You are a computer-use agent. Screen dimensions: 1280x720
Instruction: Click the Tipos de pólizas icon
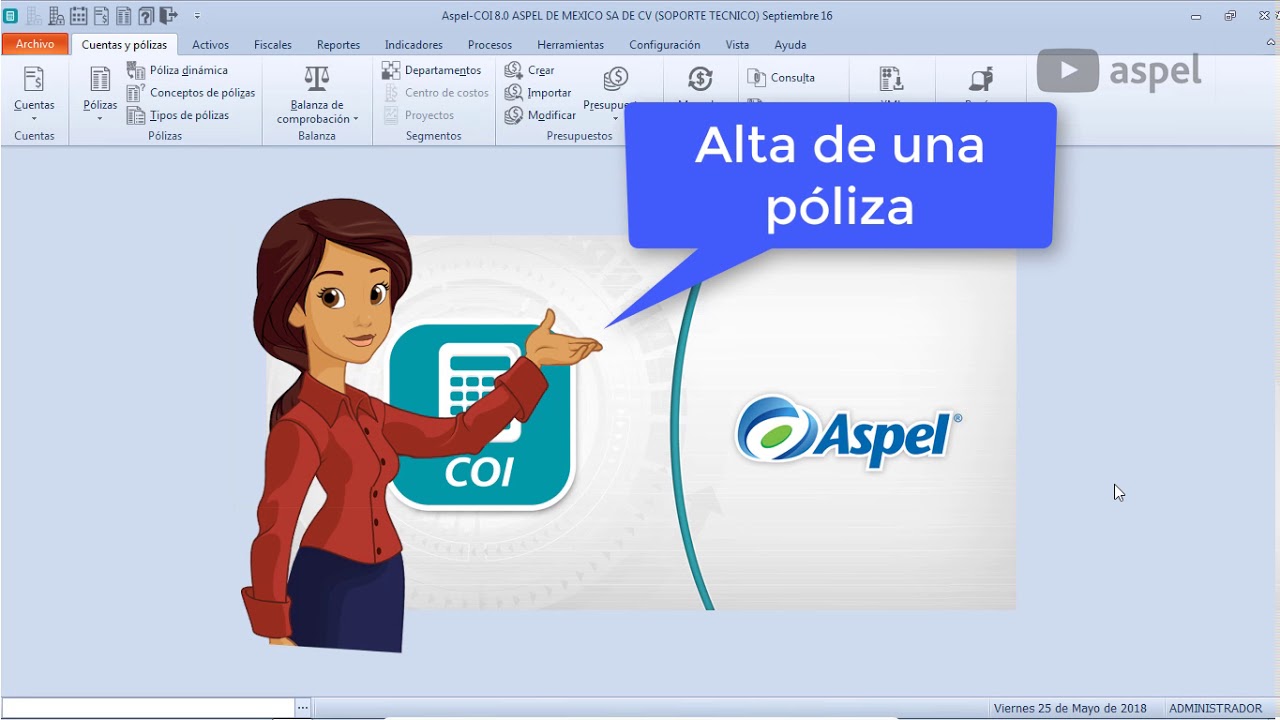[136, 115]
